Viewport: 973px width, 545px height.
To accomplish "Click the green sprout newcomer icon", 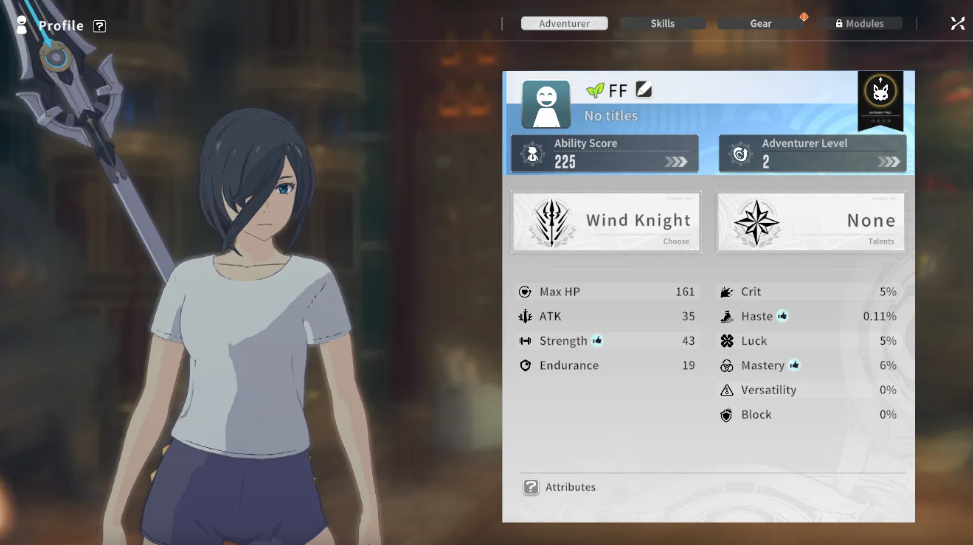I will coord(595,91).
